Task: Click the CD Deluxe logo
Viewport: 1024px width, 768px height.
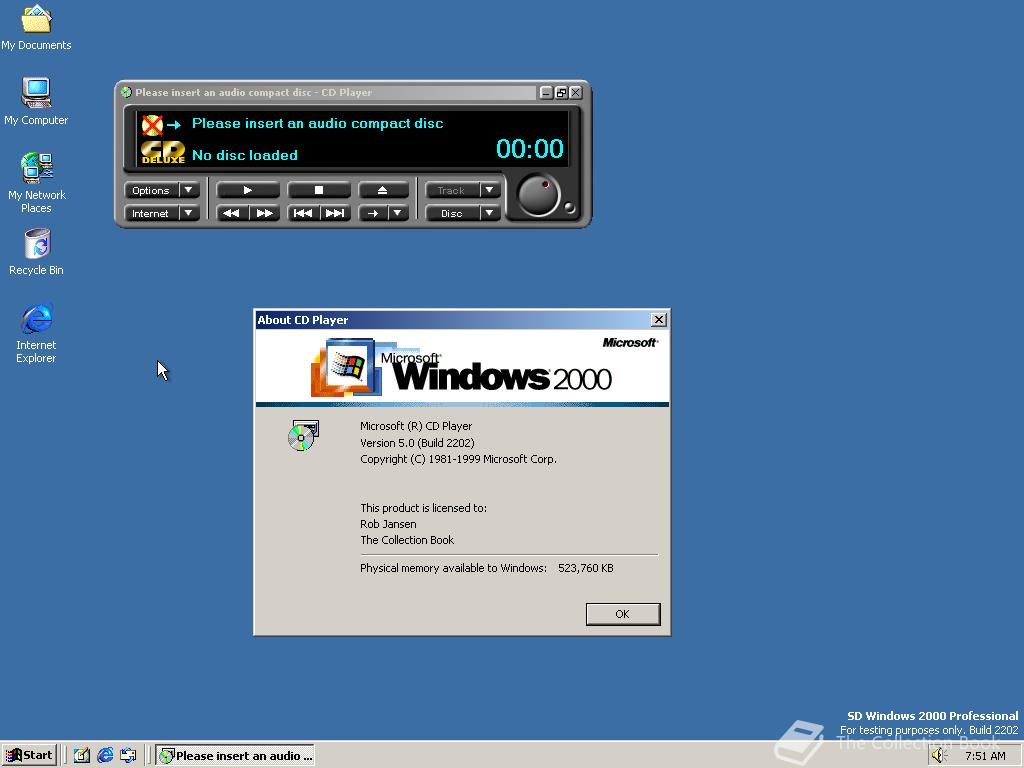Action: coord(163,153)
